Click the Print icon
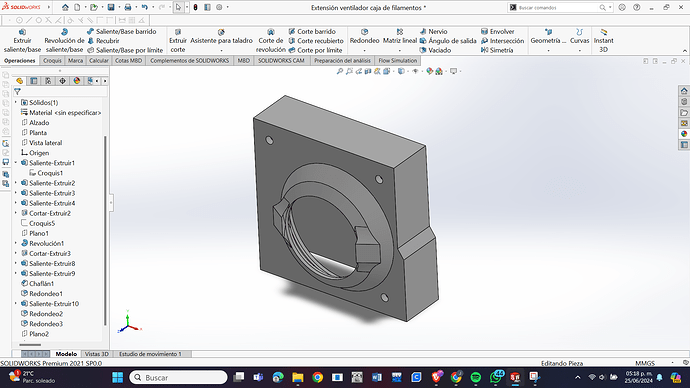The height and width of the screenshot is (388, 690). coord(128,7)
